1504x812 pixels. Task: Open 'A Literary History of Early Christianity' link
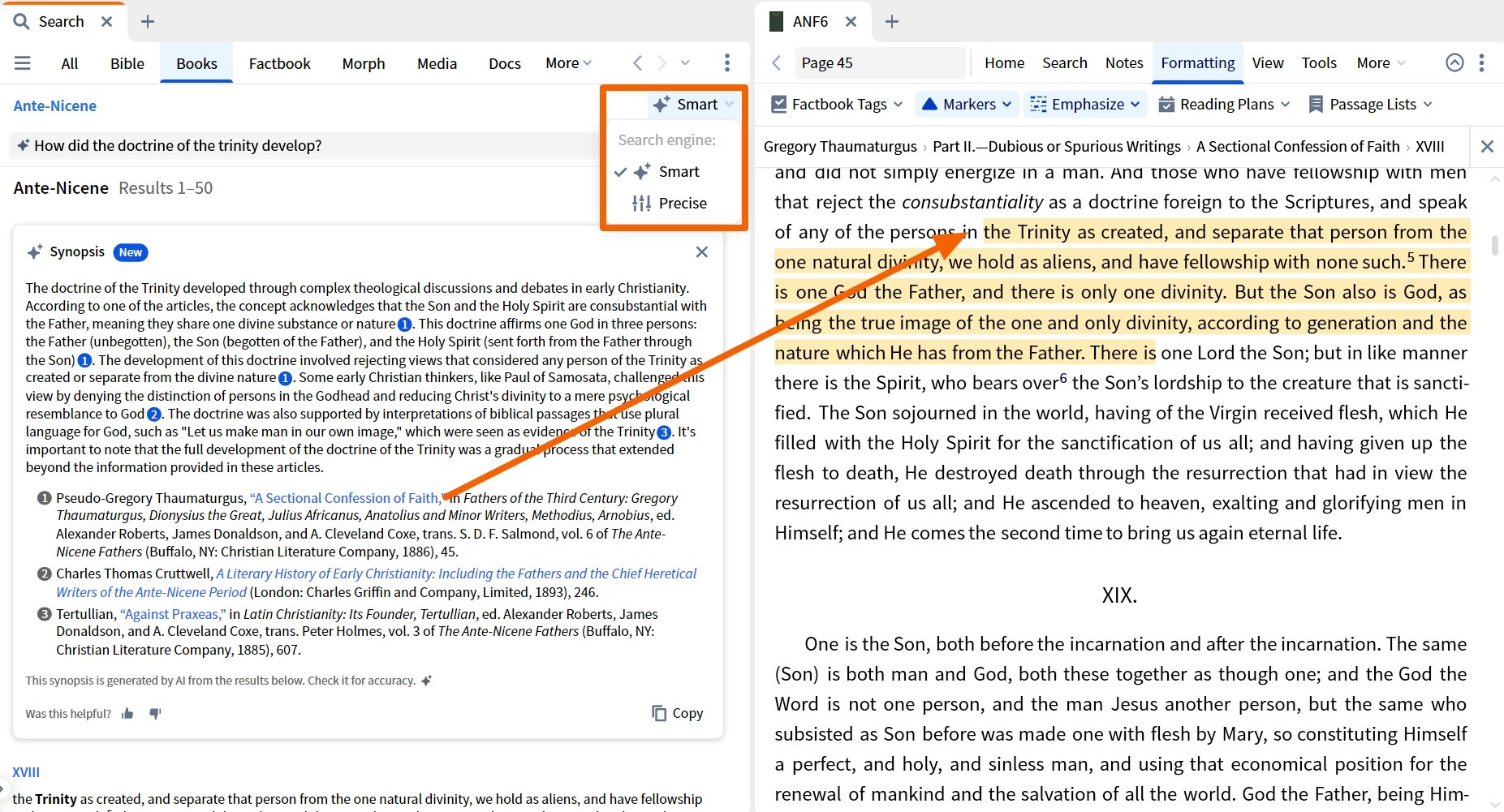(376, 582)
